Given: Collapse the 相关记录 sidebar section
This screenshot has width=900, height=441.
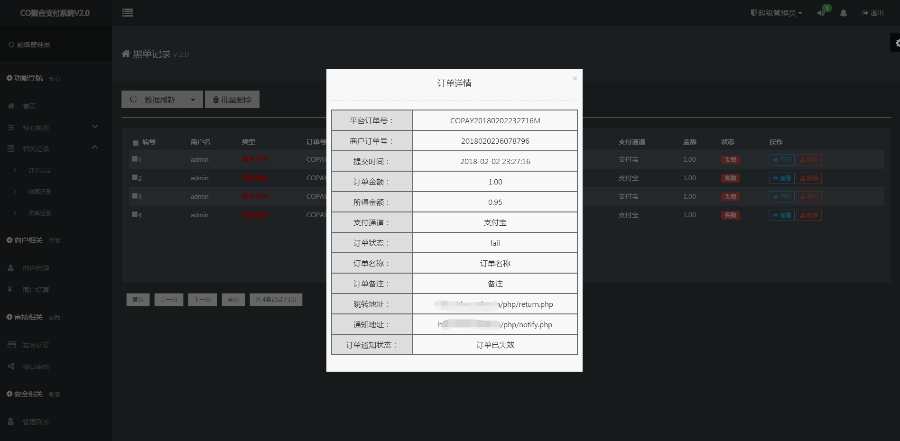Looking at the screenshot, I should [x=56, y=149].
